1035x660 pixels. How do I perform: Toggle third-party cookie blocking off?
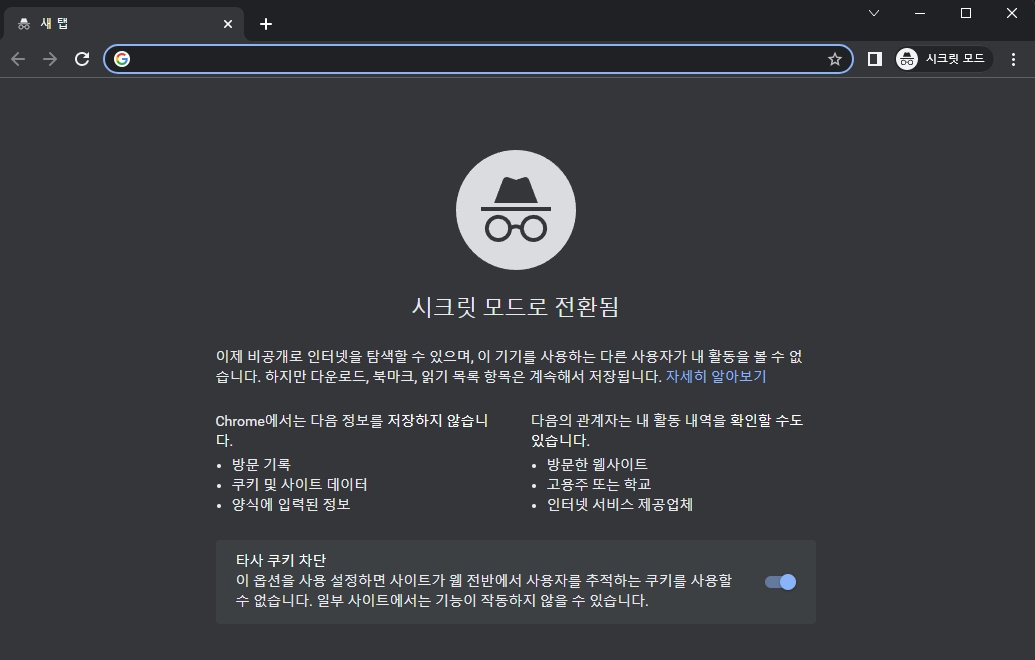click(778, 581)
